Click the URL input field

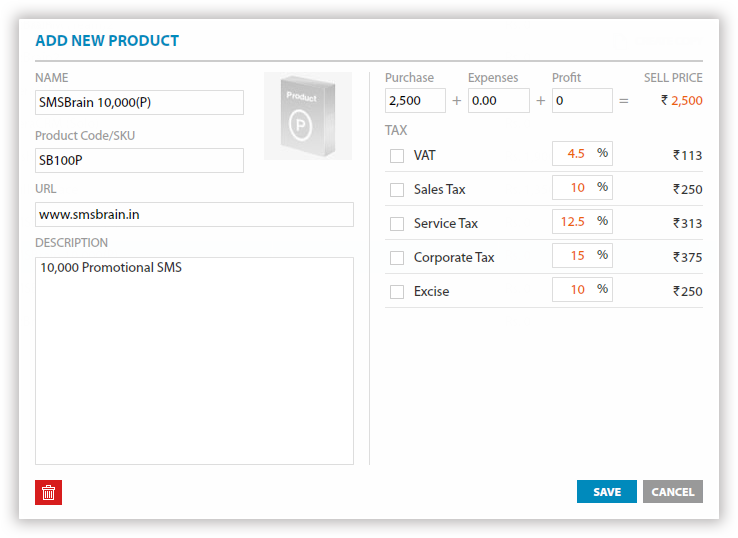point(194,215)
